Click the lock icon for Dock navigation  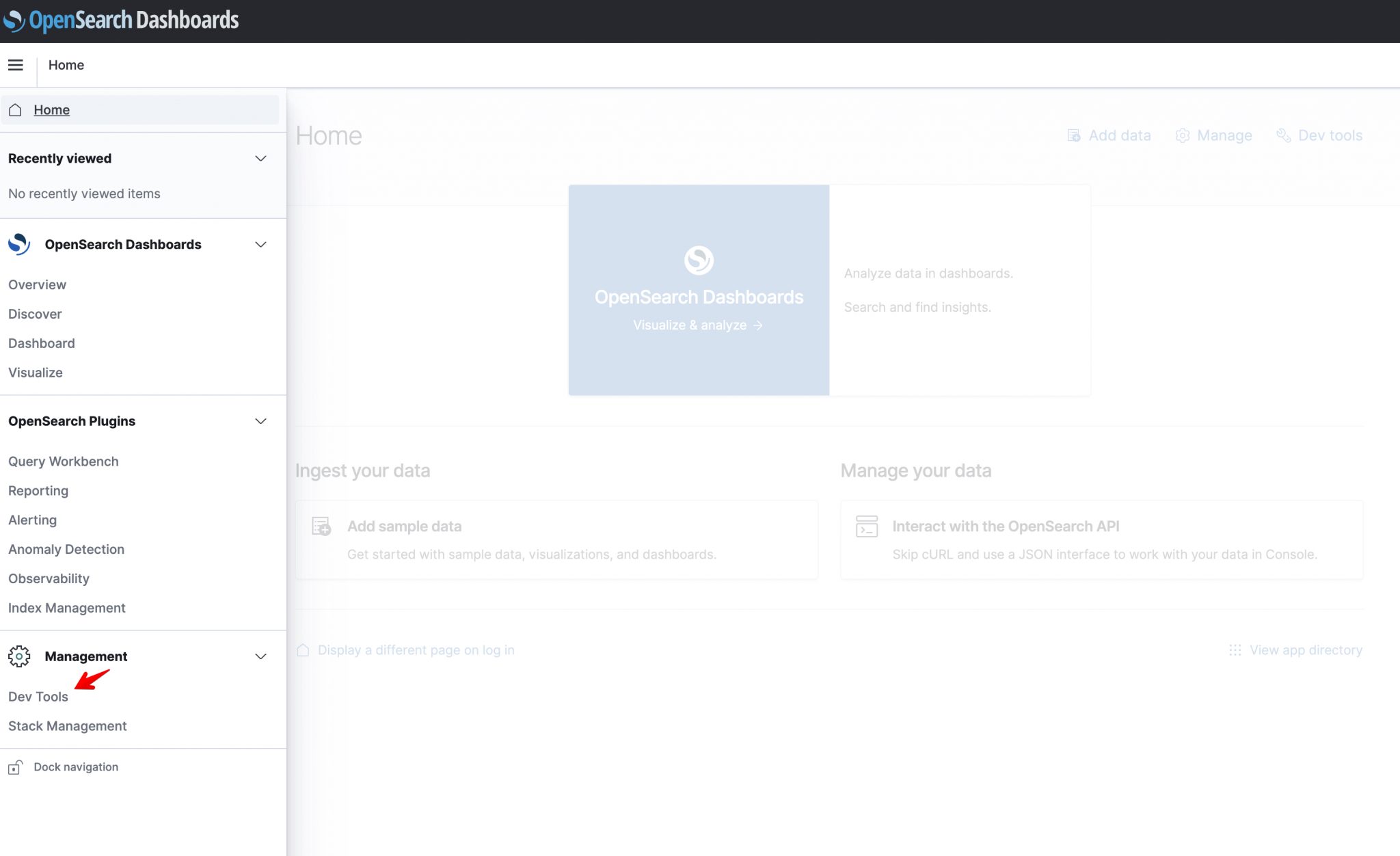[x=15, y=767]
